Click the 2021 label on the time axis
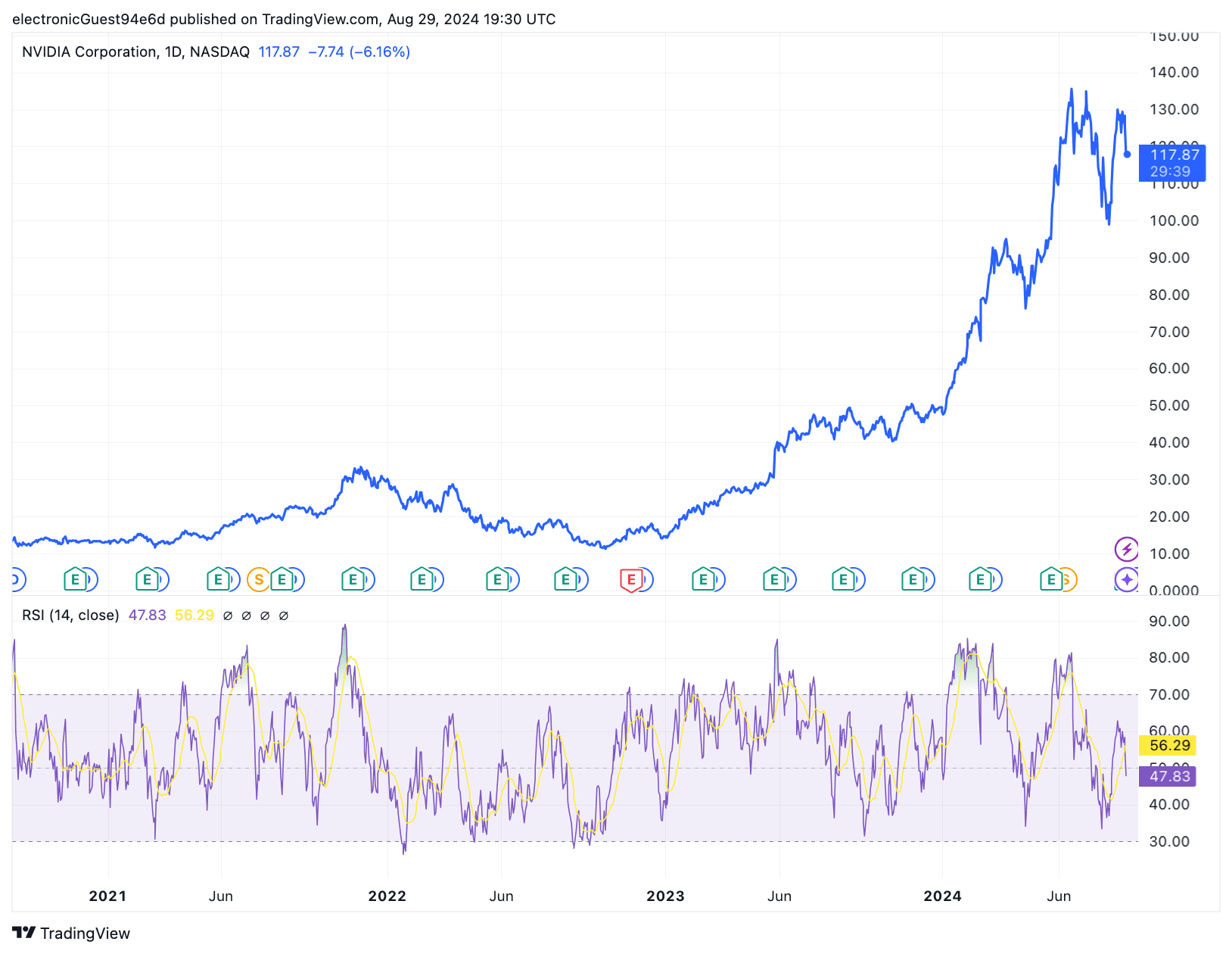 point(107,896)
